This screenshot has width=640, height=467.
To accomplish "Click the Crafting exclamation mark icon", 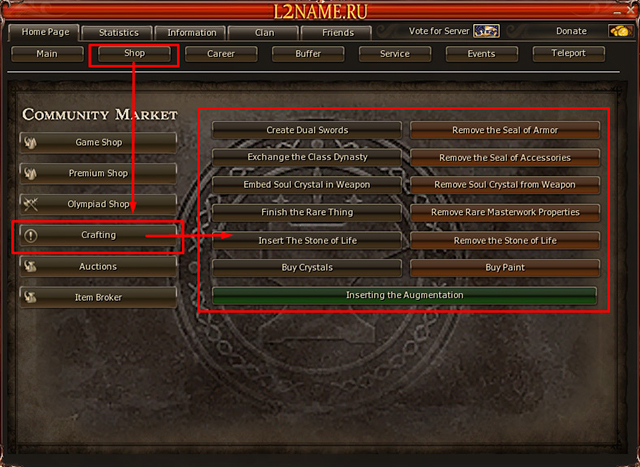I will point(31,235).
